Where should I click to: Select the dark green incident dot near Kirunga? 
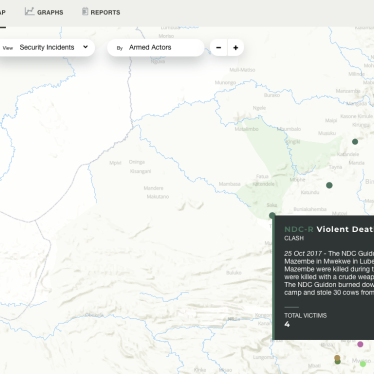point(355,142)
